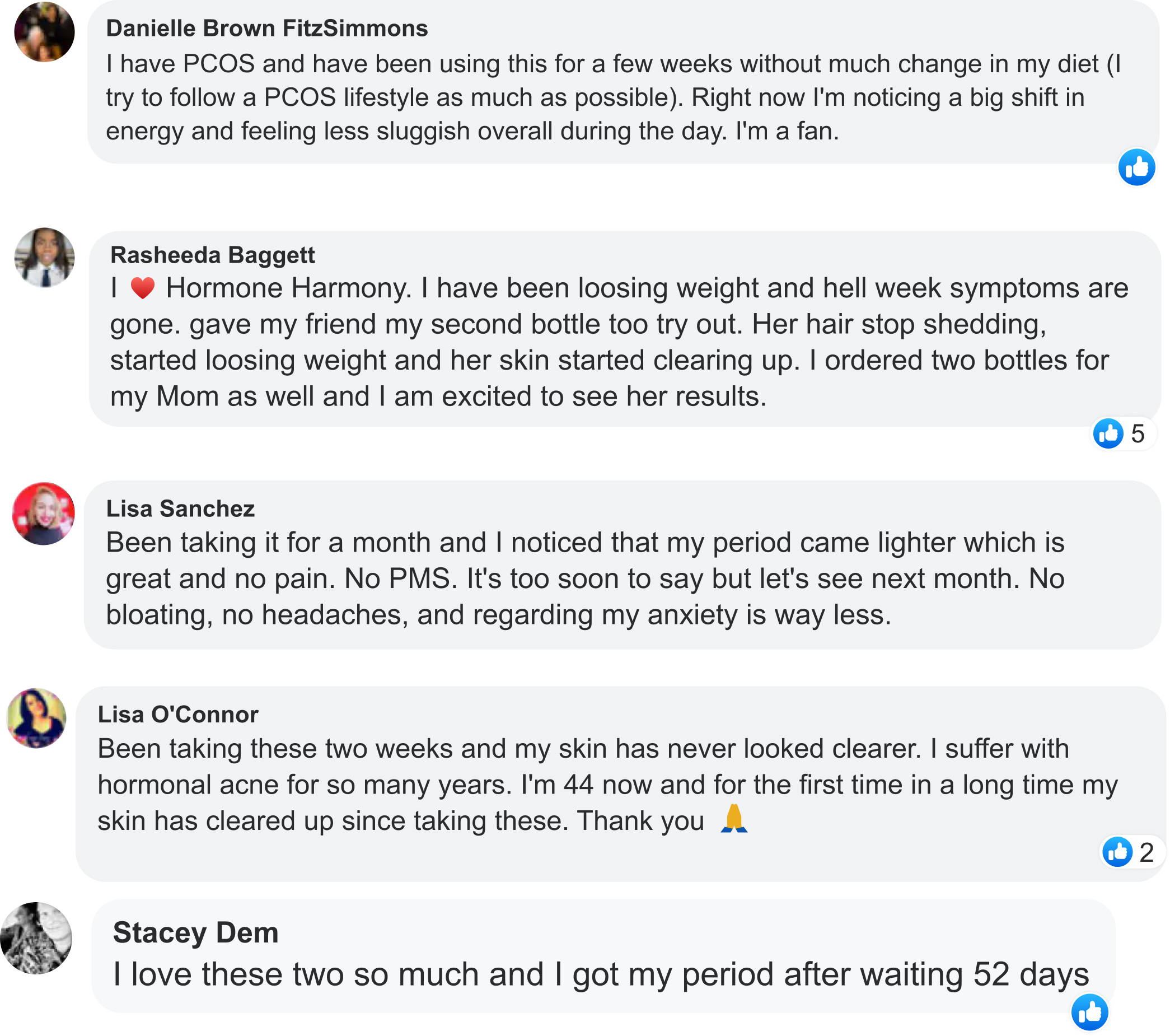
Task: Visit the Lisa O'Connor name link
Action: pos(178,715)
